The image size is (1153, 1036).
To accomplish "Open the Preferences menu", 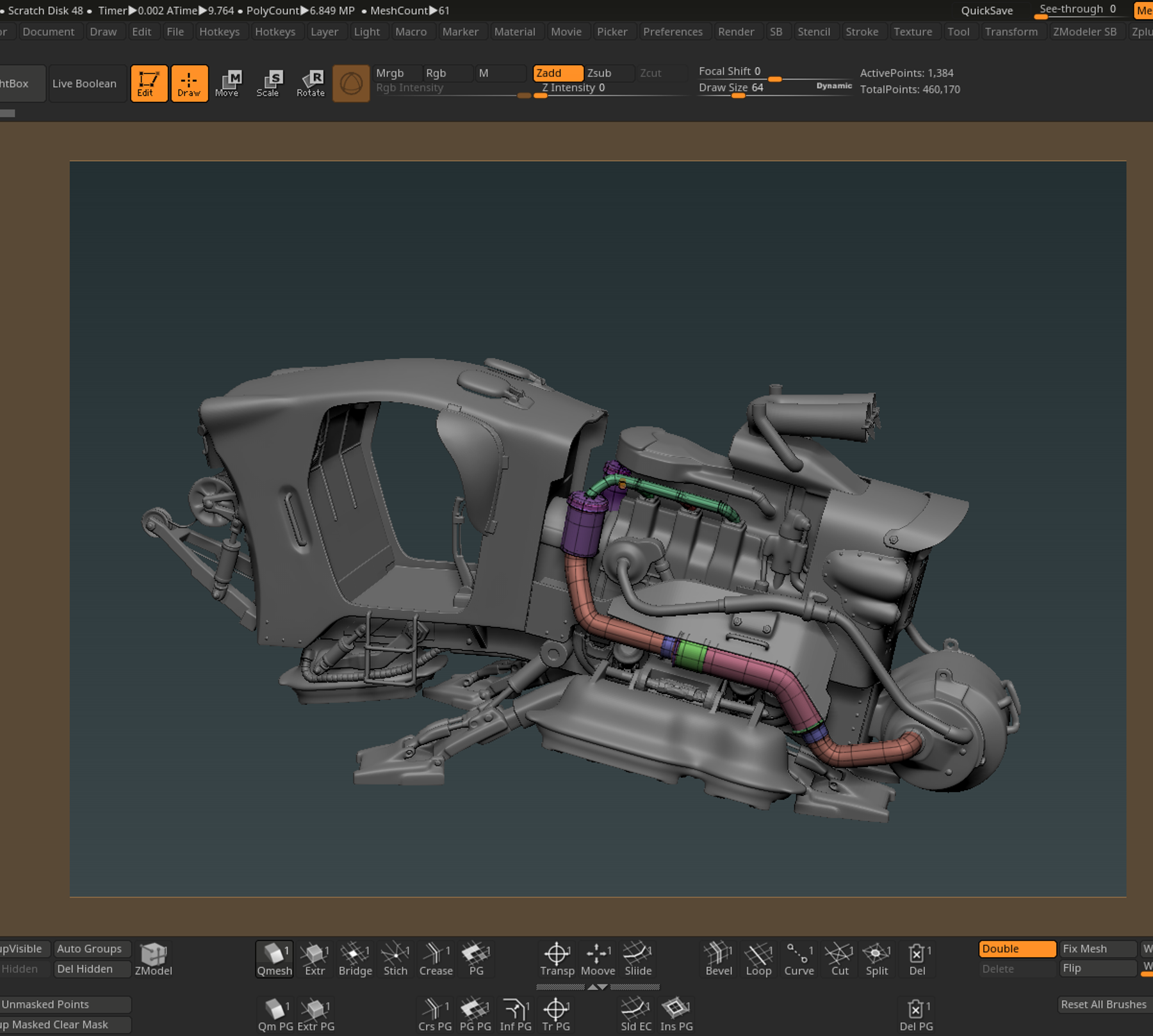I will (673, 31).
